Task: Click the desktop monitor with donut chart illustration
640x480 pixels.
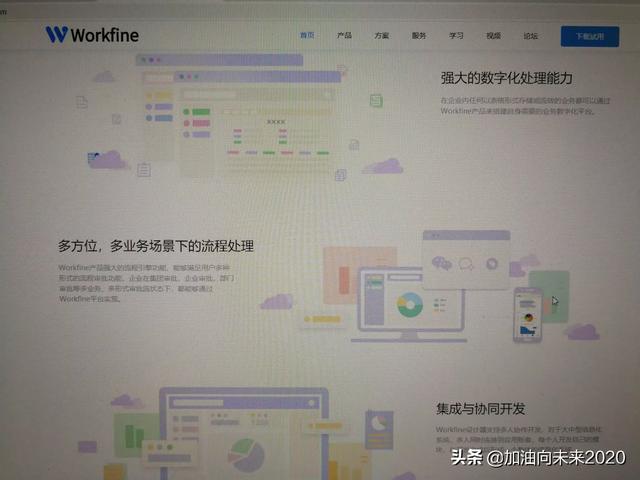Action: (x=408, y=304)
